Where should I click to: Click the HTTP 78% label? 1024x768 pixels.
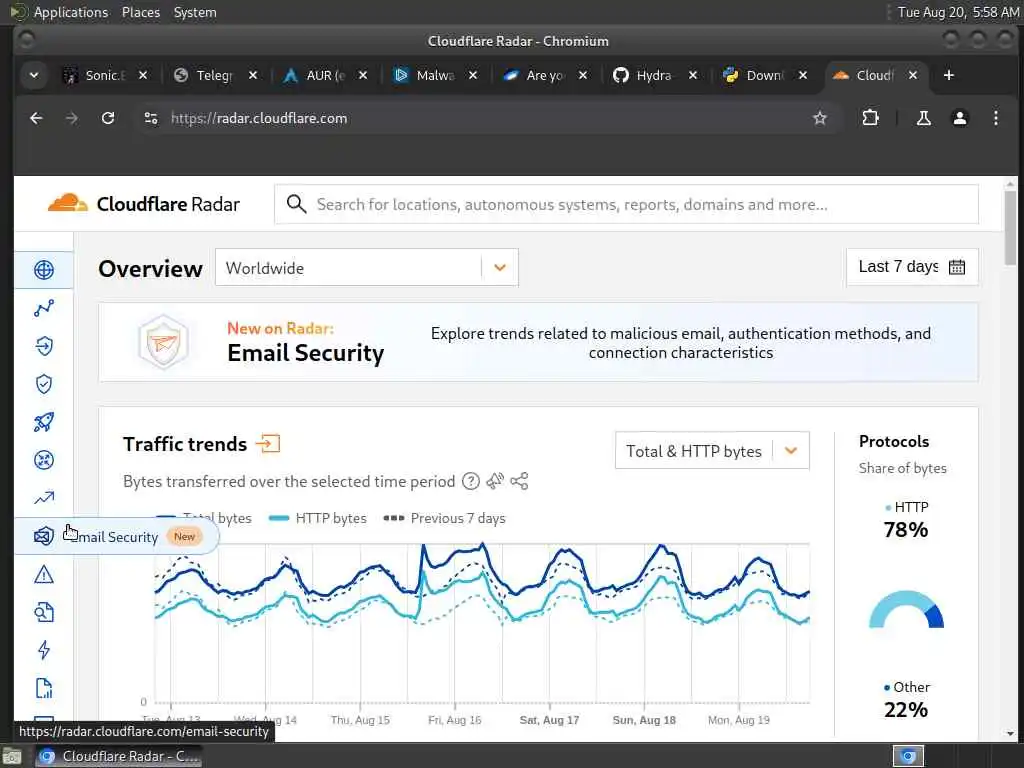click(906, 519)
